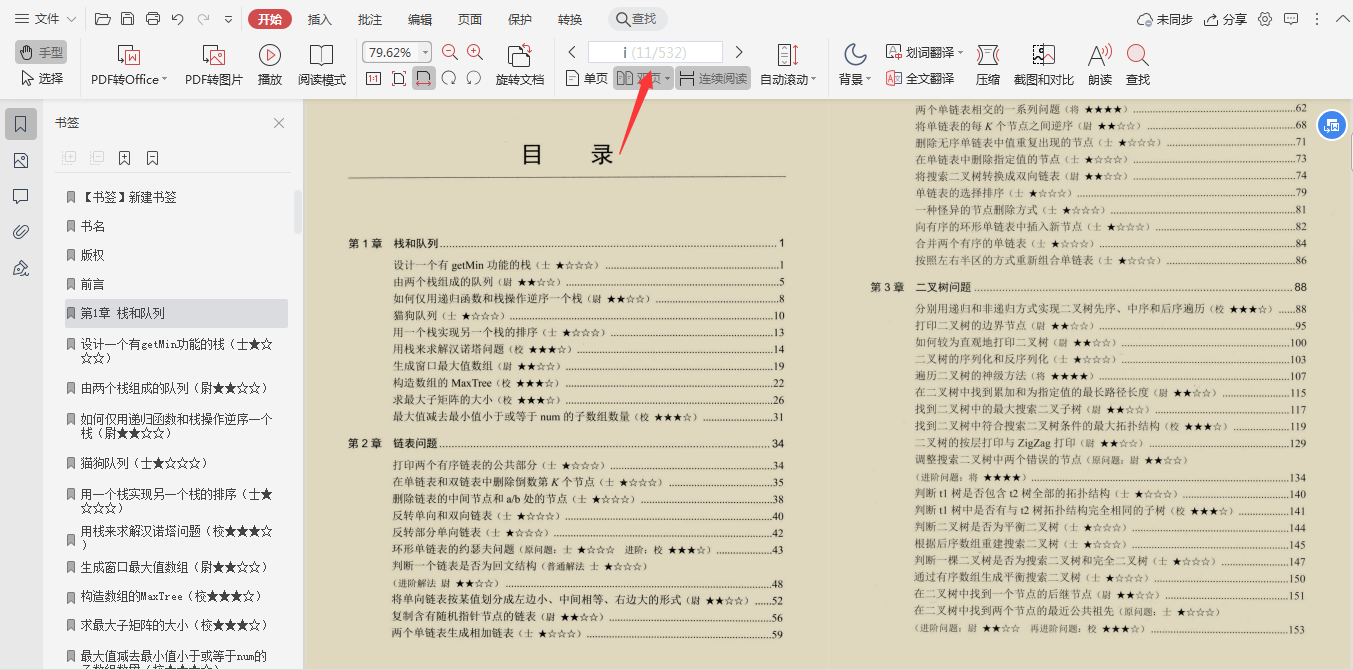Launch 截图和对比 screenshot and compare
This screenshot has height=670, width=1353.
coord(1044,63)
